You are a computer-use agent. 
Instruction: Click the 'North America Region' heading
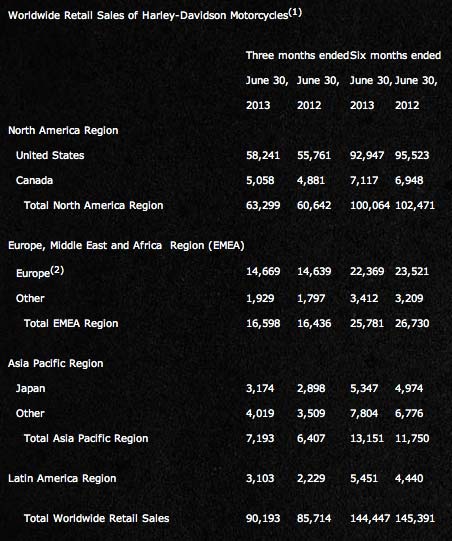coord(63,130)
